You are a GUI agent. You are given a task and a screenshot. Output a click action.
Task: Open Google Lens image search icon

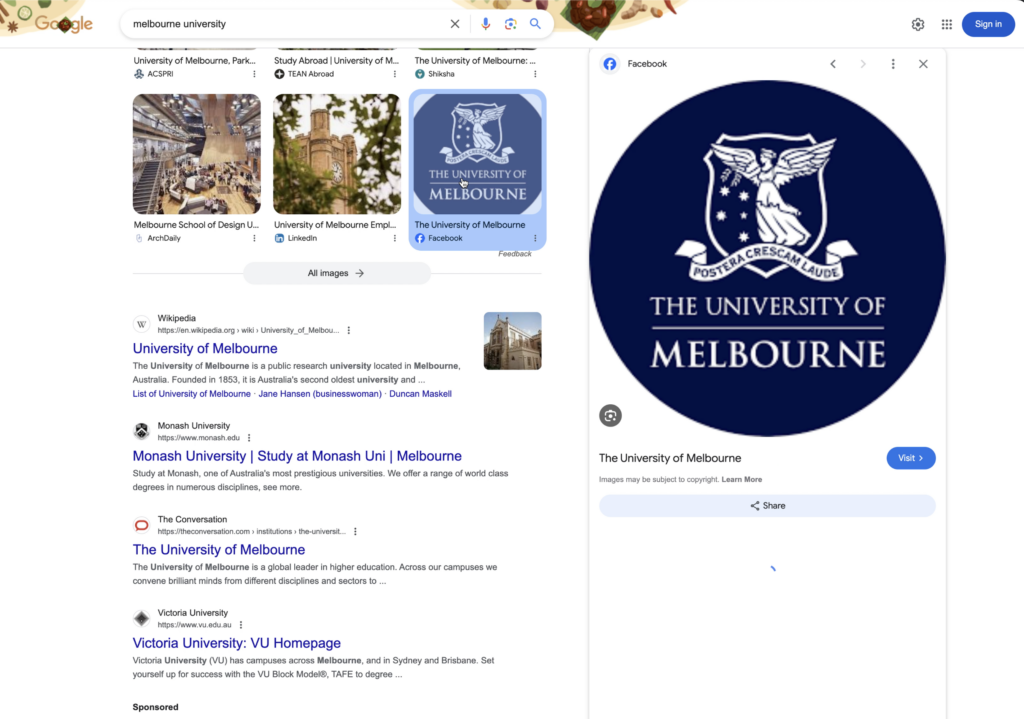click(511, 24)
